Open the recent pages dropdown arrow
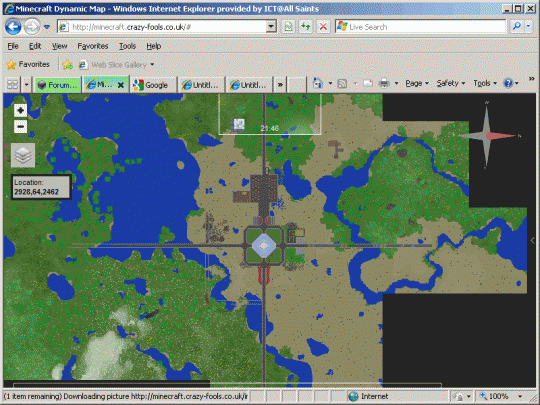The height and width of the screenshot is (405, 540). click(x=47, y=27)
